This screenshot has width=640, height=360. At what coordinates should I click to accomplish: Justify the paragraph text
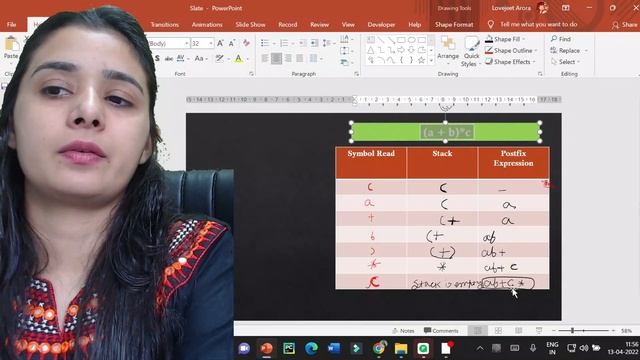(x=300, y=59)
